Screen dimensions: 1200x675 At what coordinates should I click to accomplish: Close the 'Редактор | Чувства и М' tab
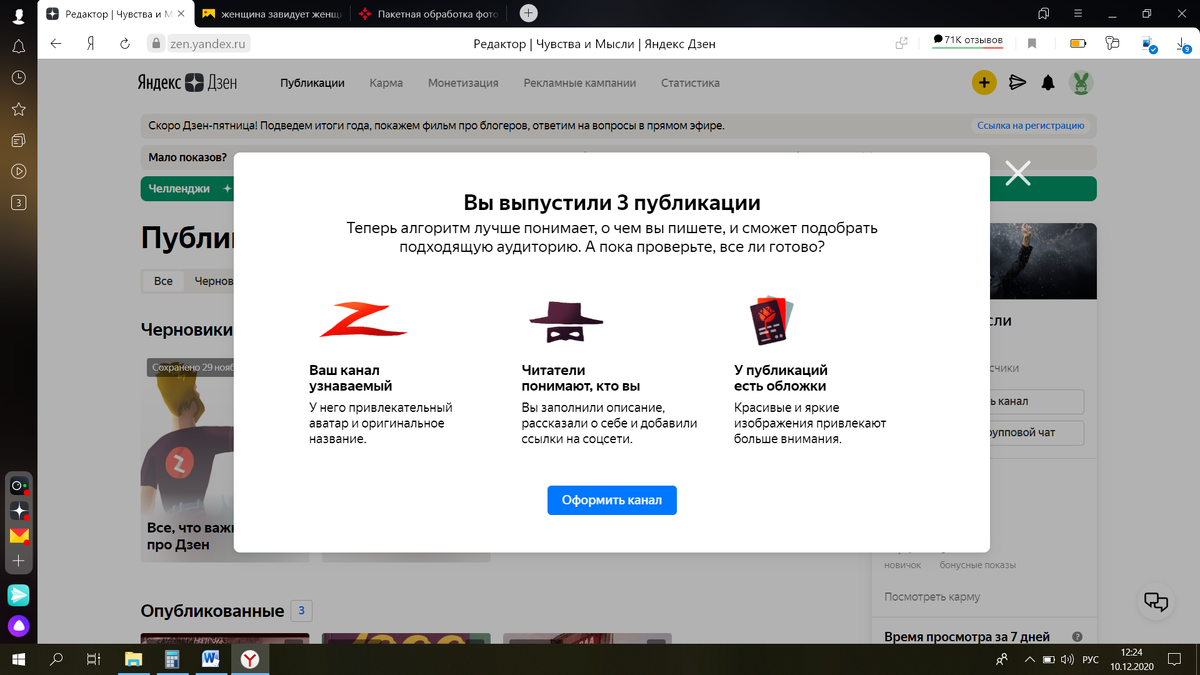(181, 14)
